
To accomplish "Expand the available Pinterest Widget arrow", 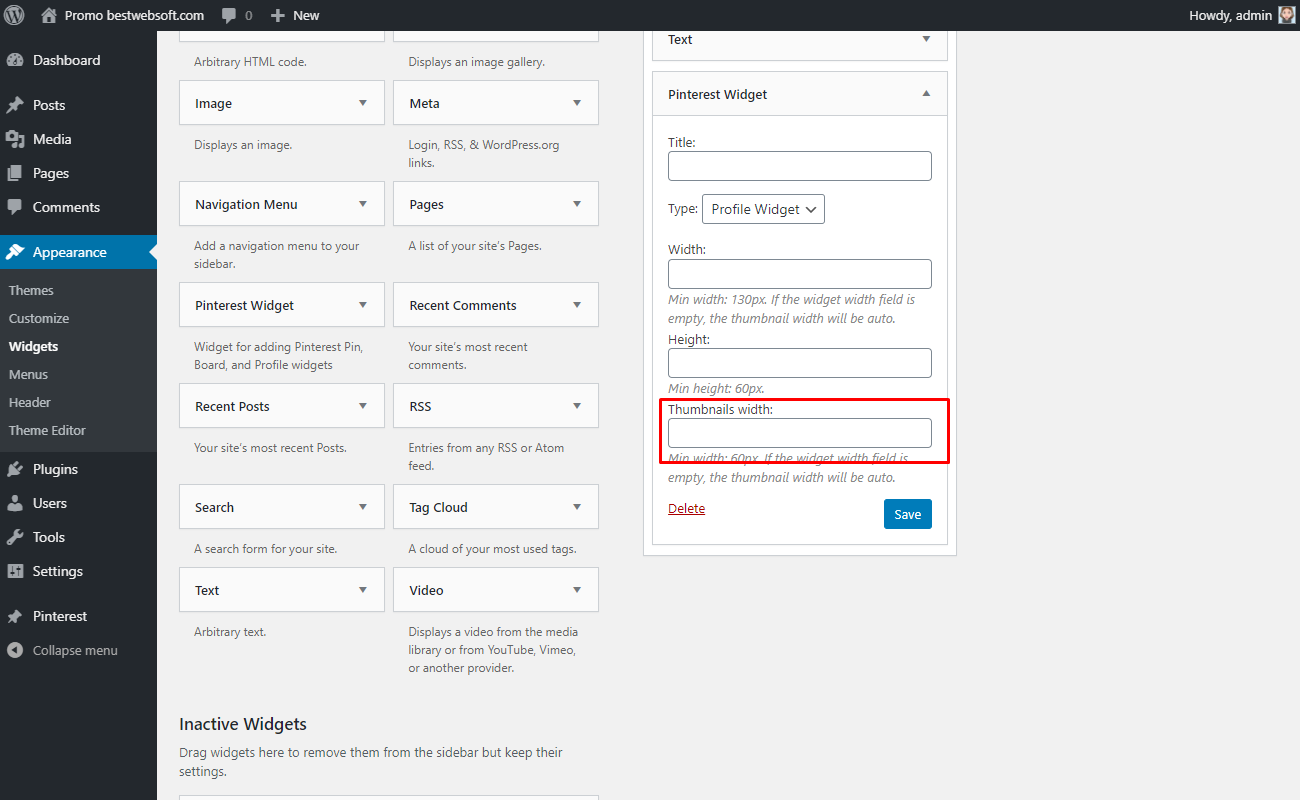I will (363, 305).
